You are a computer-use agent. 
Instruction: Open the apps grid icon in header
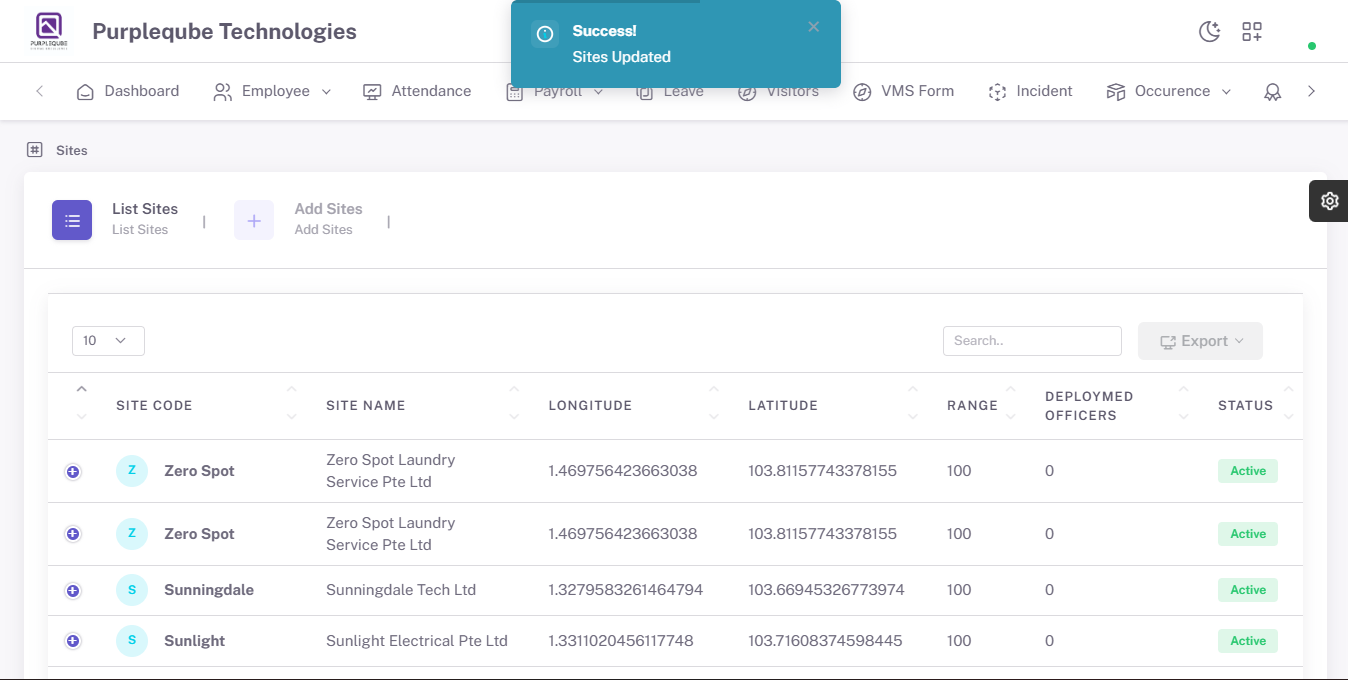pos(1252,32)
